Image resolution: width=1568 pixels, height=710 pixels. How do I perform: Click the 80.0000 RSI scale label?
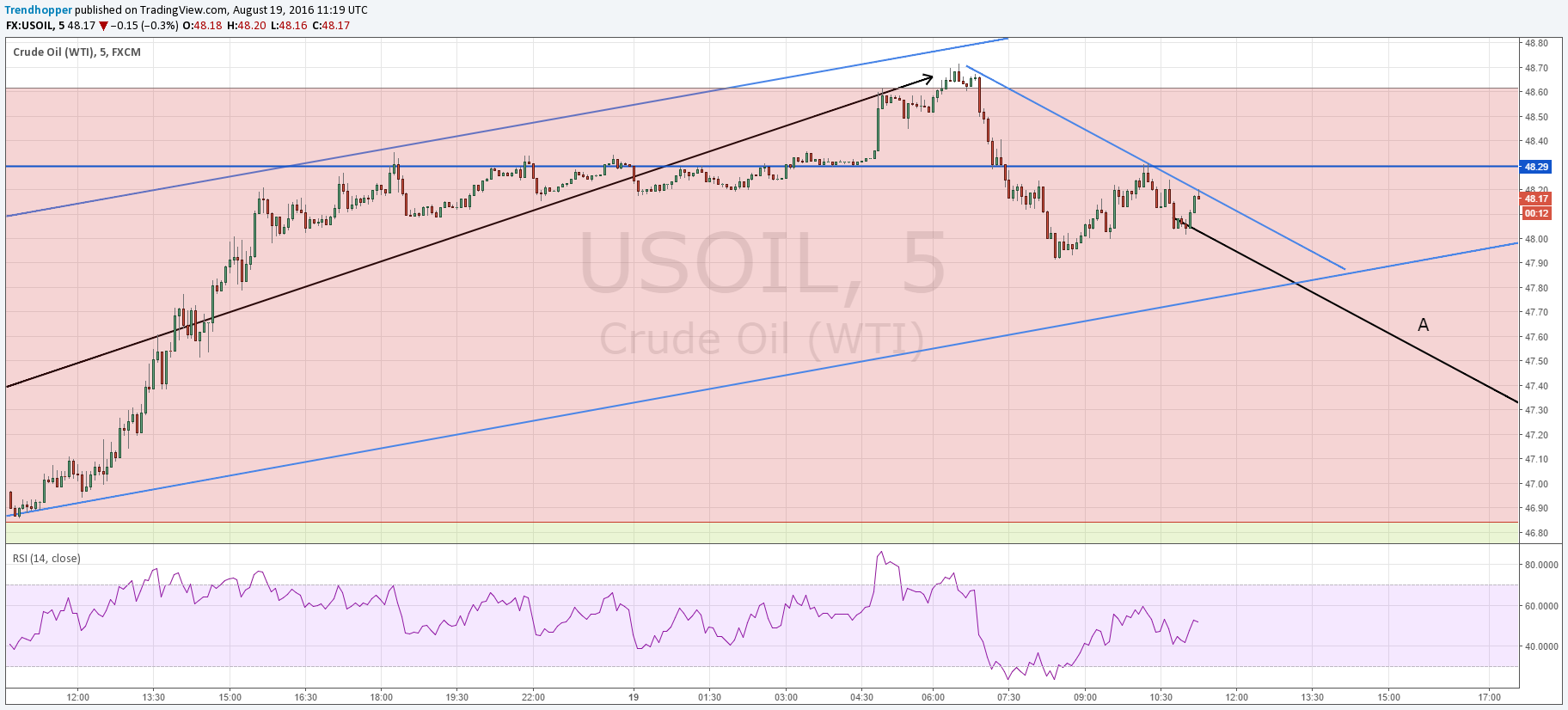click(x=1541, y=565)
